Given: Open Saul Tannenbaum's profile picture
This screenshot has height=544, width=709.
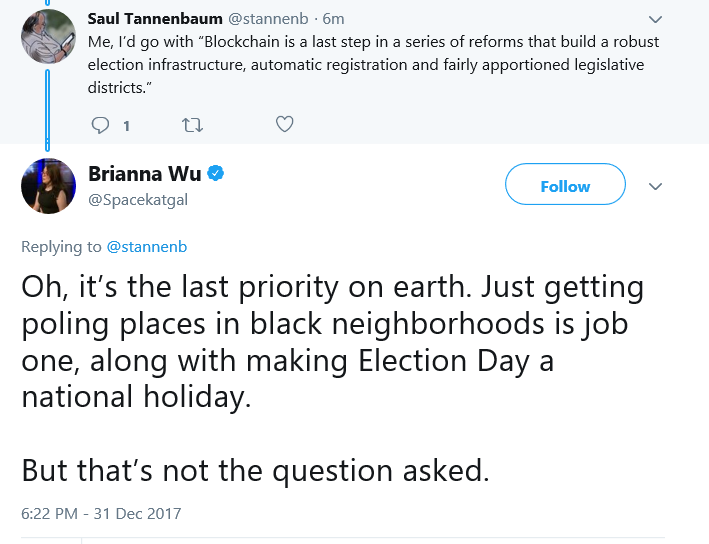Looking at the screenshot, I should 48,36.
